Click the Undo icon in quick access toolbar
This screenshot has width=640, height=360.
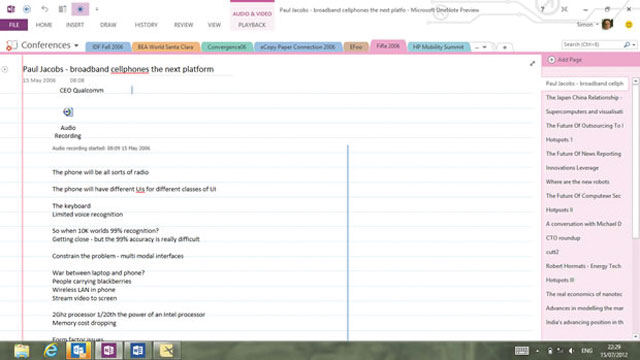coord(44,9)
